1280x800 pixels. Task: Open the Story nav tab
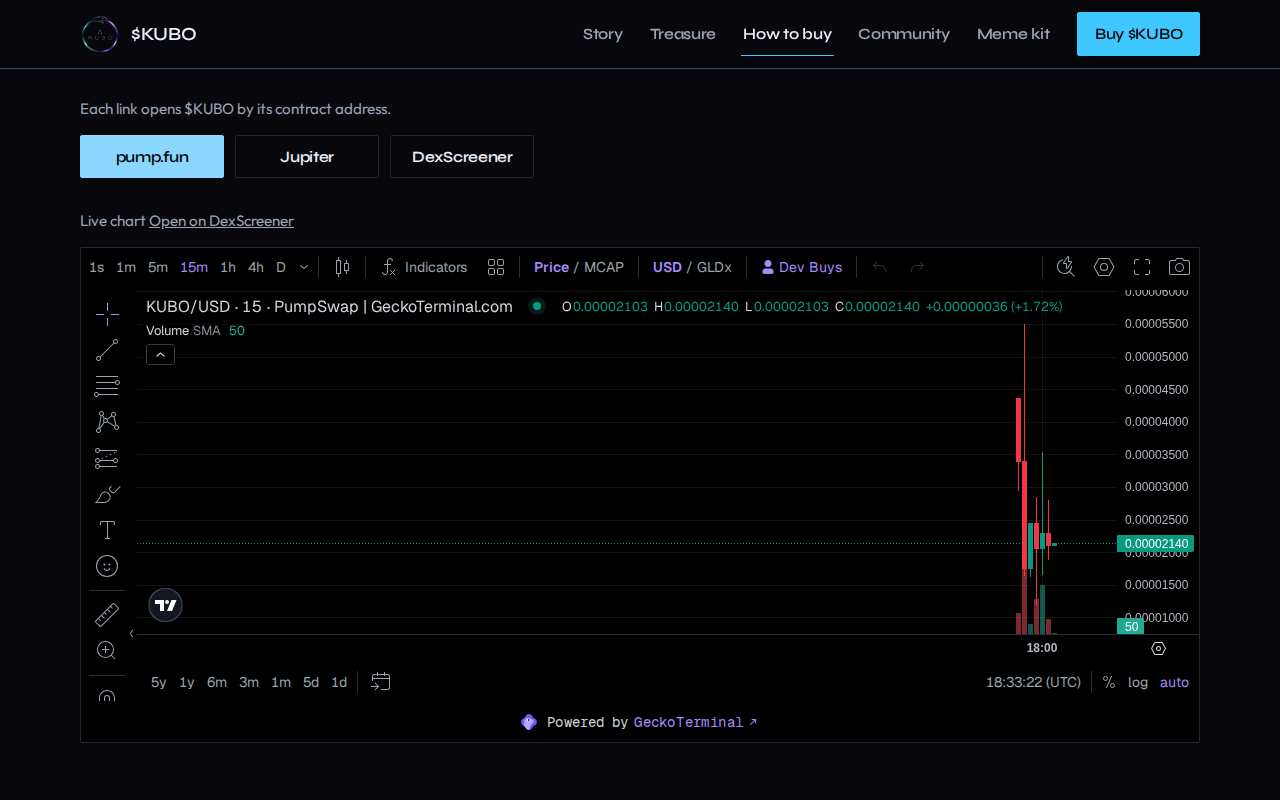pyautogui.click(x=603, y=34)
